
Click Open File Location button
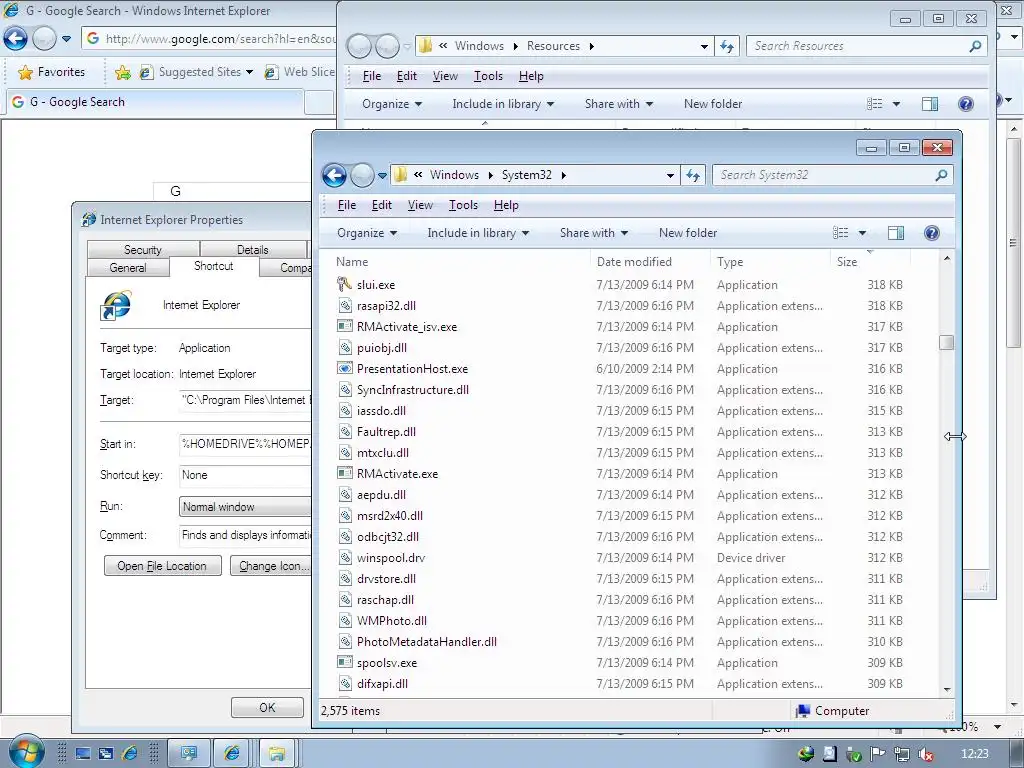(162, 566)
